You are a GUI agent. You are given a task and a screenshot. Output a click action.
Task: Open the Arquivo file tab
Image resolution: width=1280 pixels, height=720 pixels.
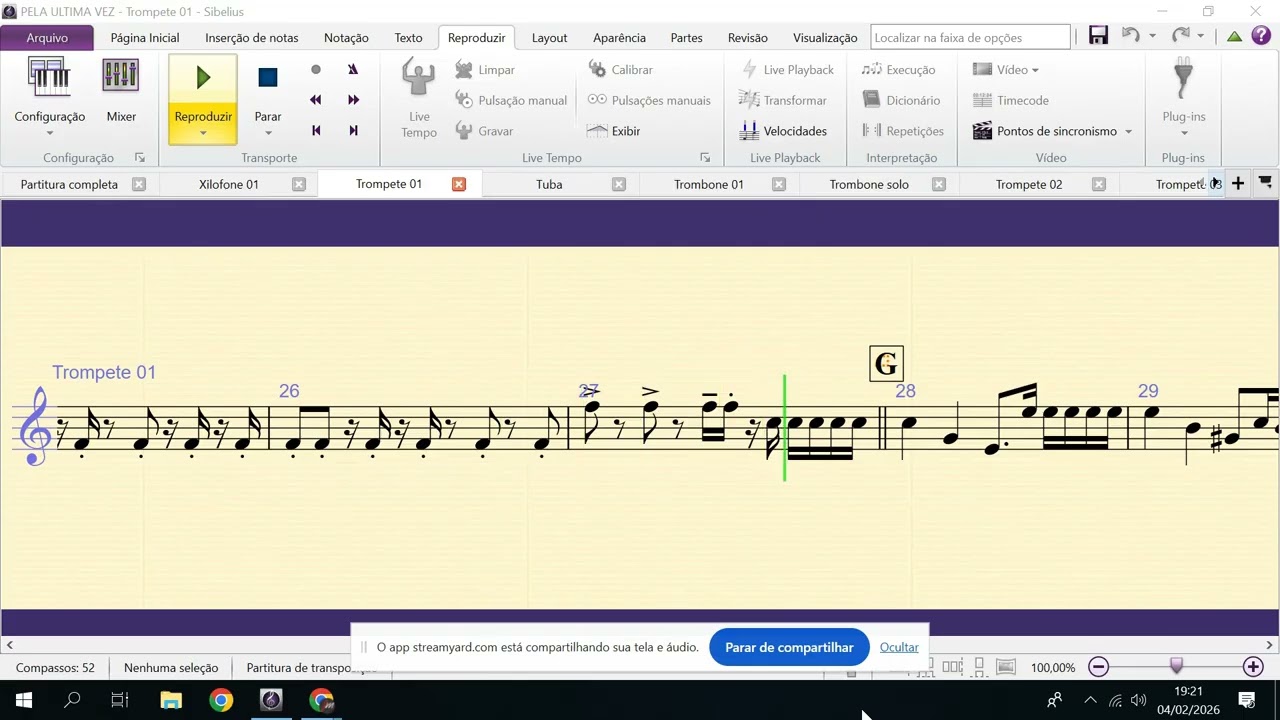[x=47, y=38]
